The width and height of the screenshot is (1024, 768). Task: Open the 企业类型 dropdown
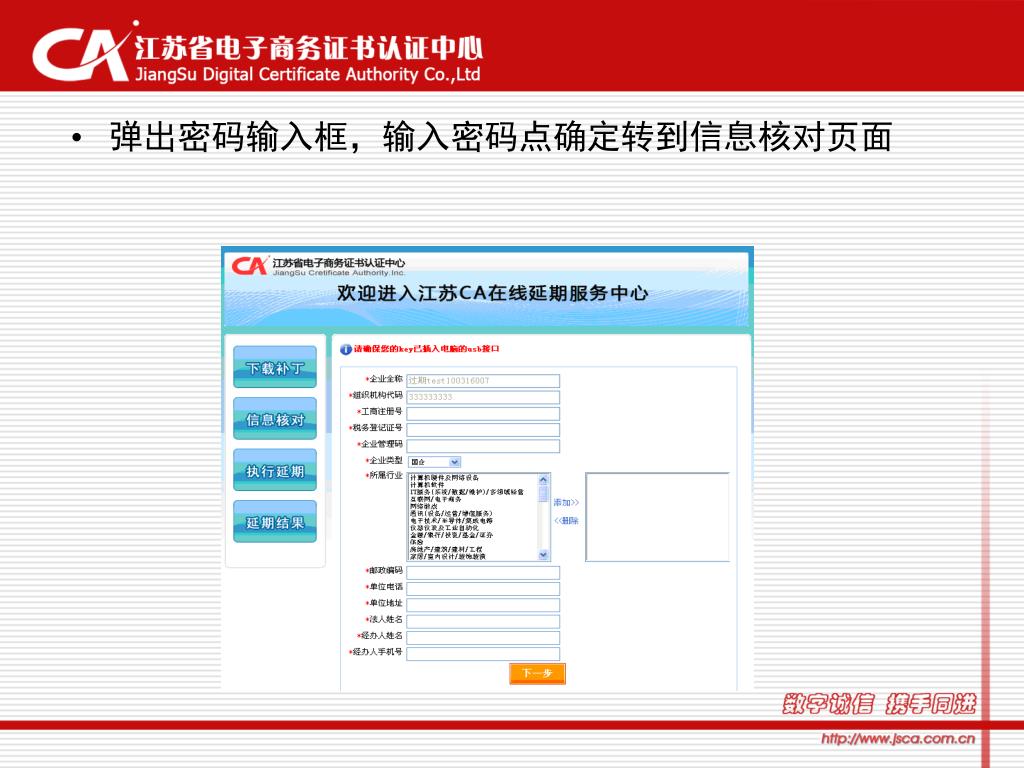434,462
